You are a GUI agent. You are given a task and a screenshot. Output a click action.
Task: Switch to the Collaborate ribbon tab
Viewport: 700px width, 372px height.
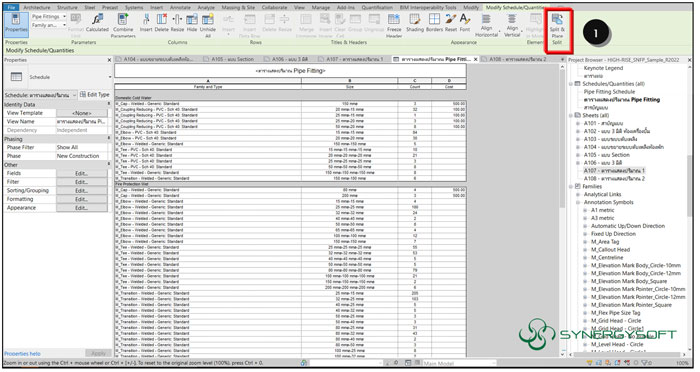tap(274, 7)
